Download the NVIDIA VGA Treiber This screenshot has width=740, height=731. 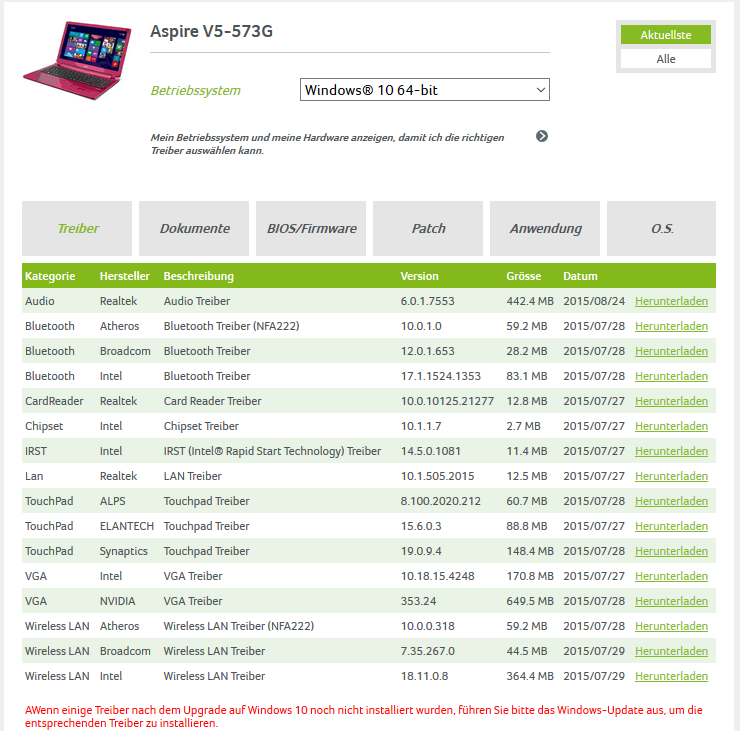point(671,601)
